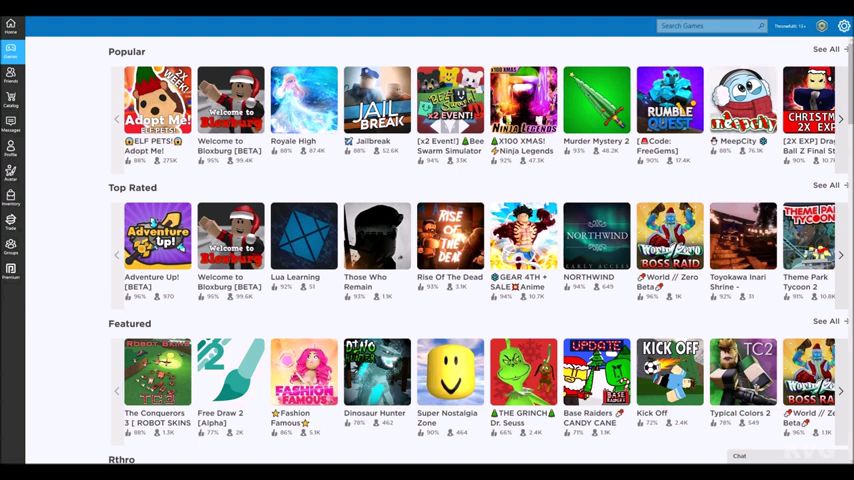
Task: Open the Avatar editor icon
Action: (x=11, y=172)
